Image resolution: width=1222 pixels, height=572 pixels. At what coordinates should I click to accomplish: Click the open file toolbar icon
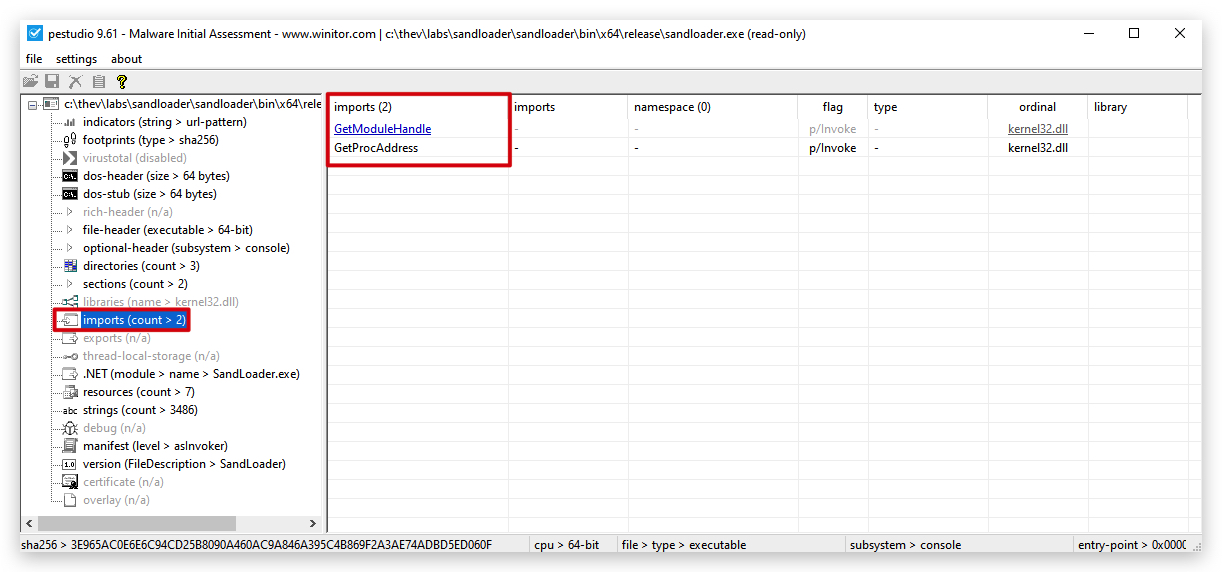30,81
